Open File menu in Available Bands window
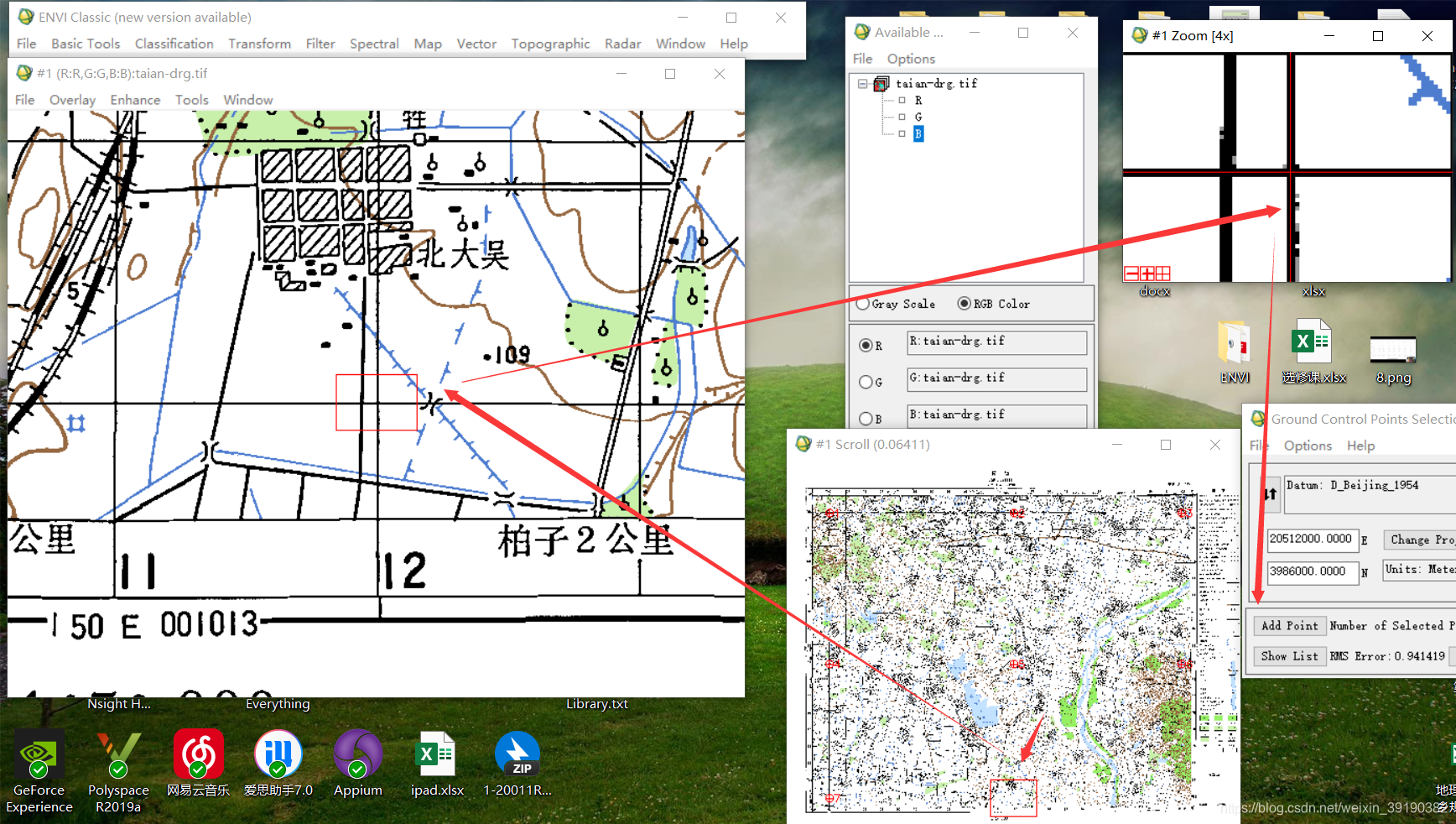This screenshot has height=824, width=1456. point(862,59)
